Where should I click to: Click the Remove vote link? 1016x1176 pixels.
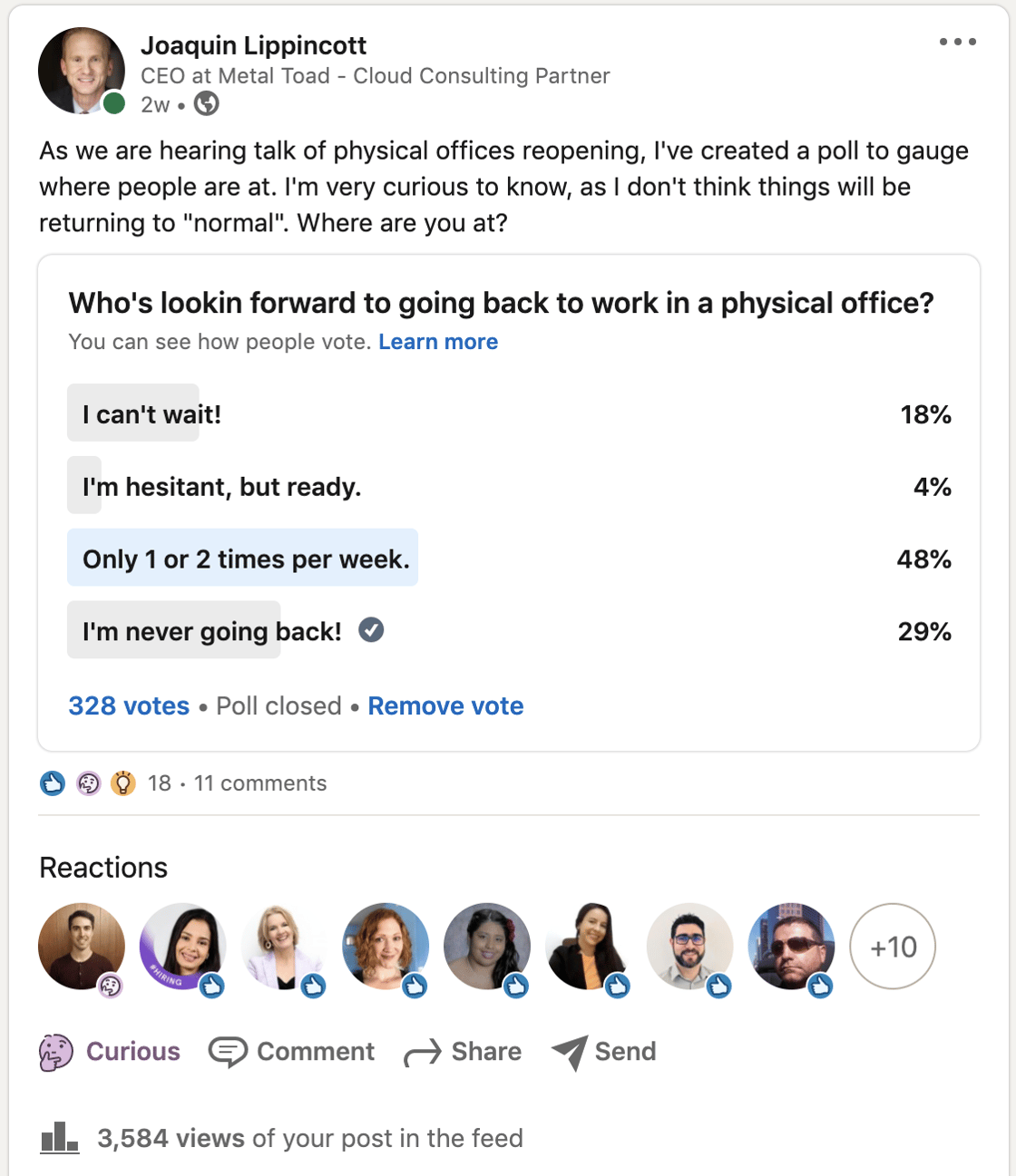click(445, 706)
